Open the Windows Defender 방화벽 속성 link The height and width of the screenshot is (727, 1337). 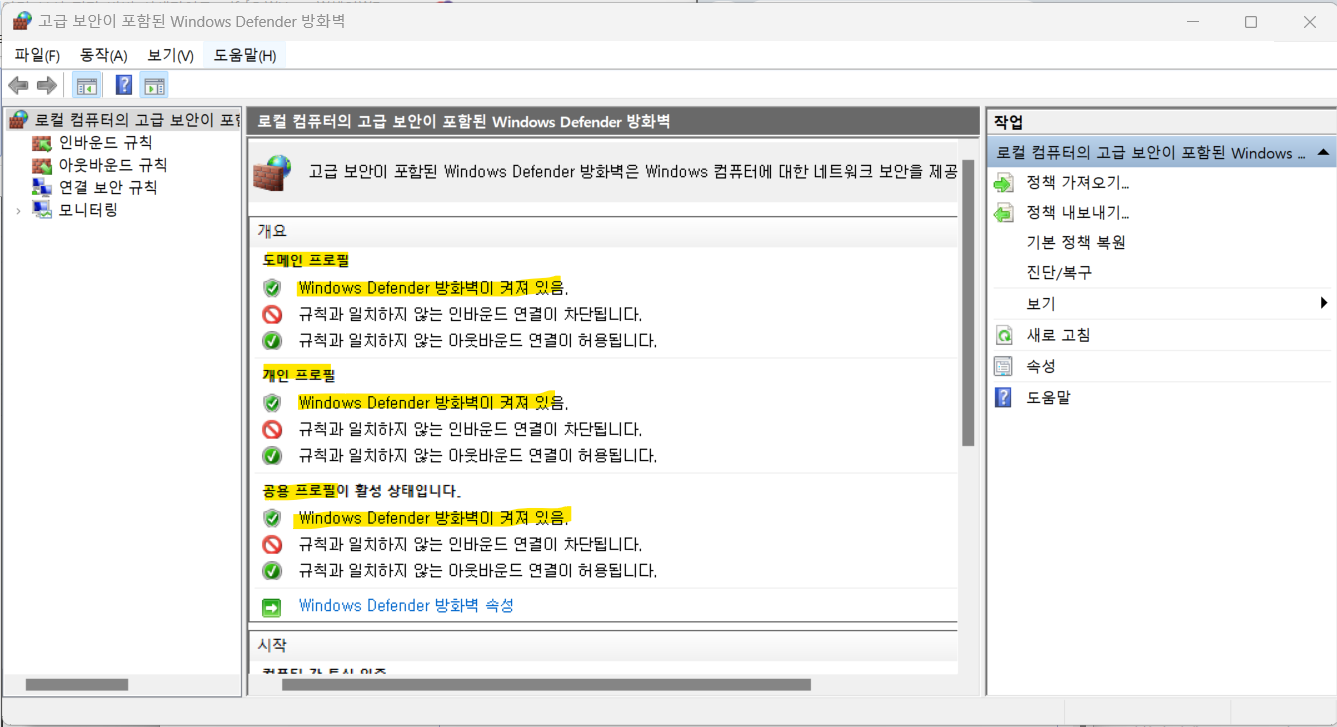[x=406, y=606]
